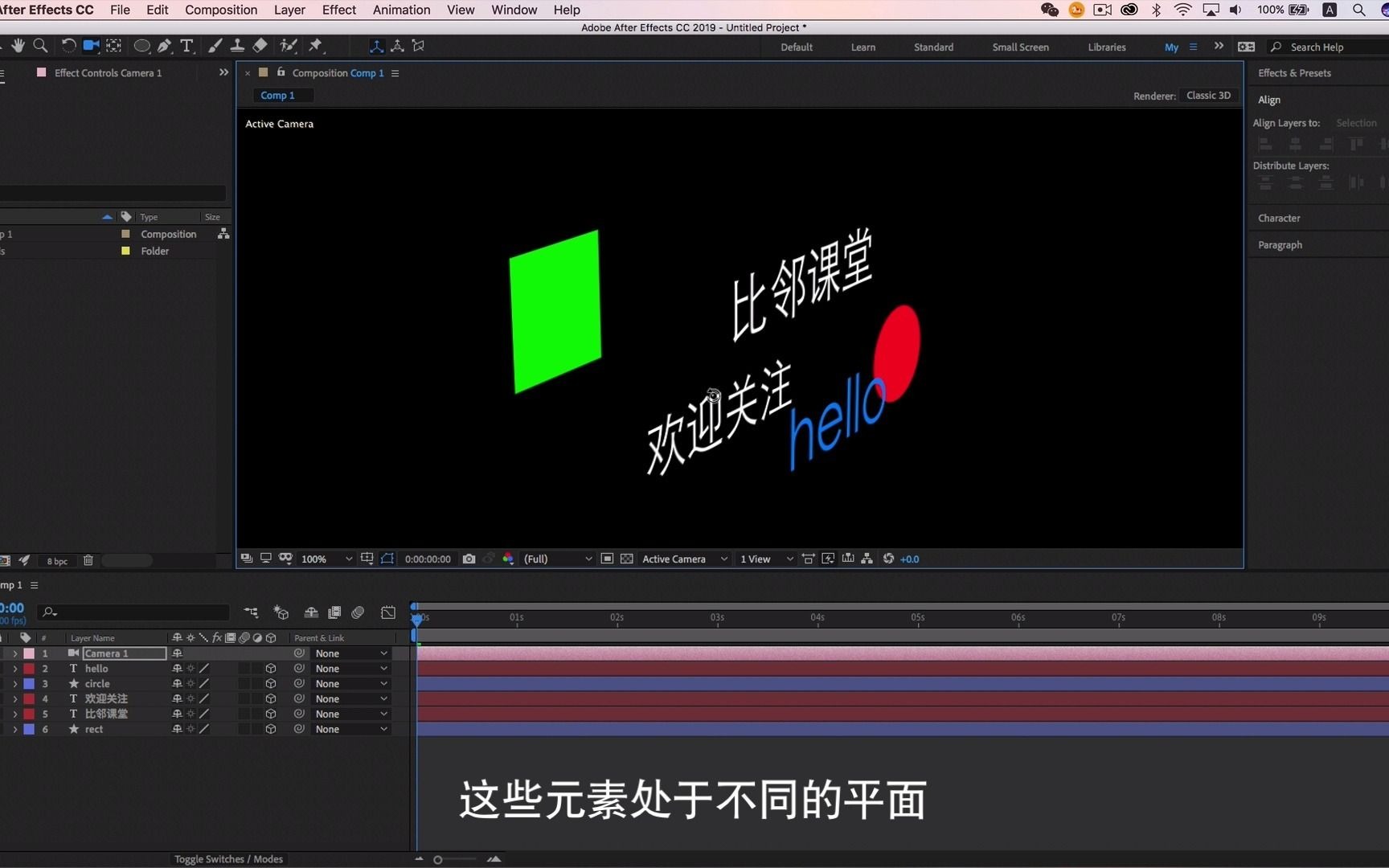Switch to the Small Screen workspace
The height and width of the screenshot is (868, 1389).
point(1020,47)
